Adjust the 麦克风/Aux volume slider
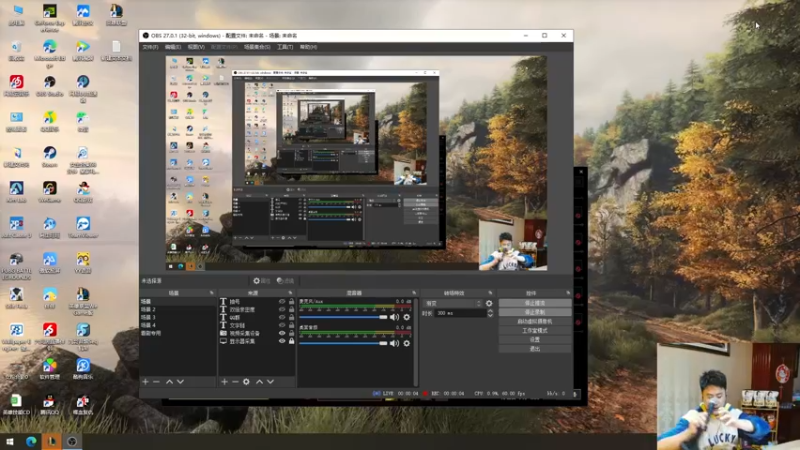 (343, 317)
